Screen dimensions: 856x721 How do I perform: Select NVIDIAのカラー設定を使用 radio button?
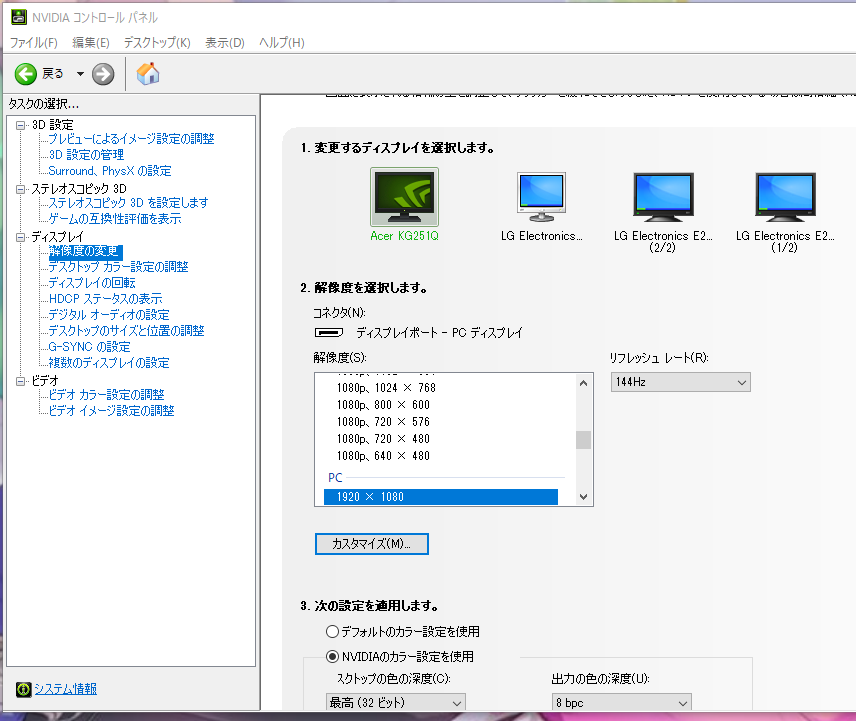point(332,657)
